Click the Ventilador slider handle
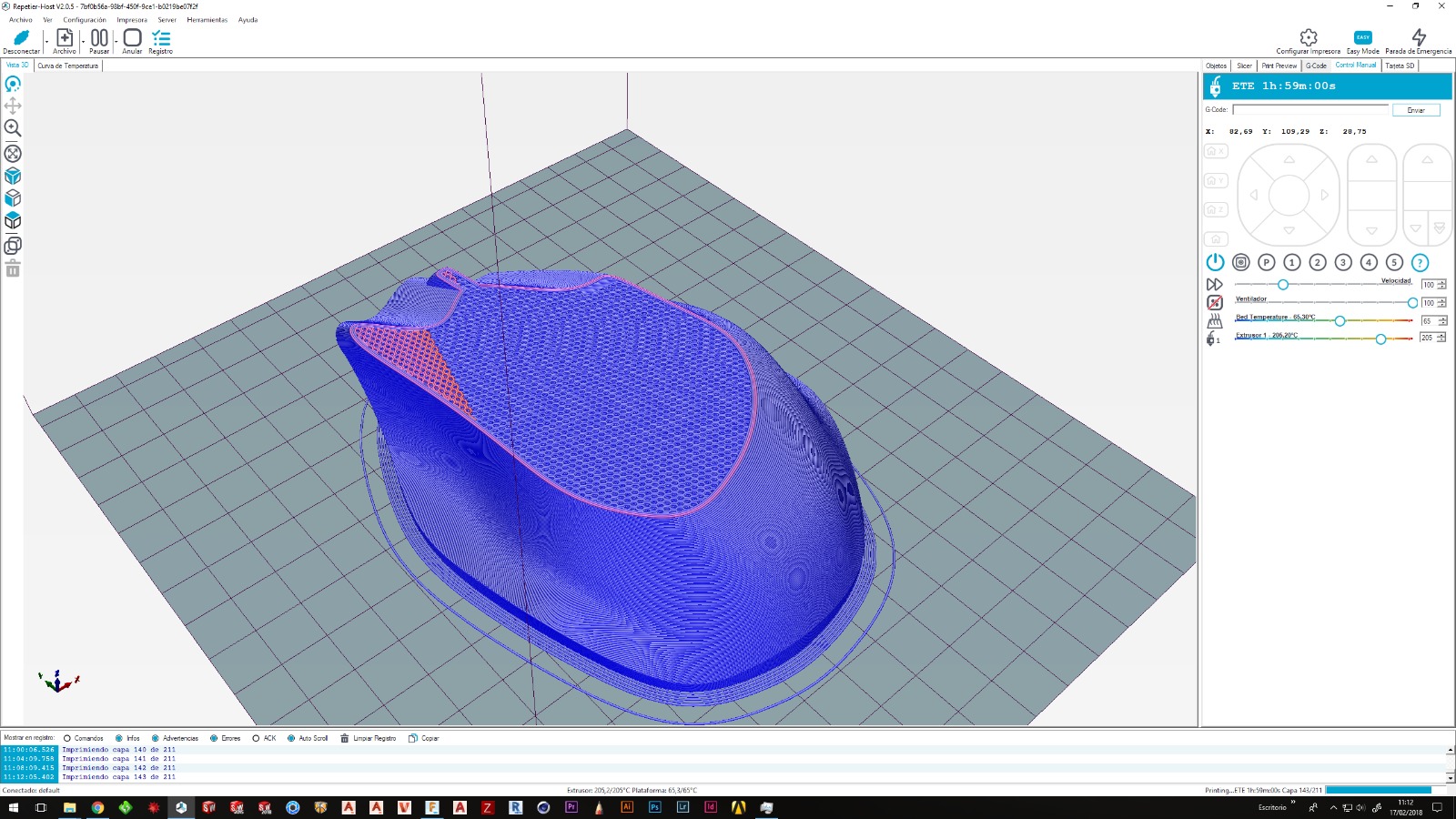Viewport: 1456px width, 819px height. (1412, 302)
